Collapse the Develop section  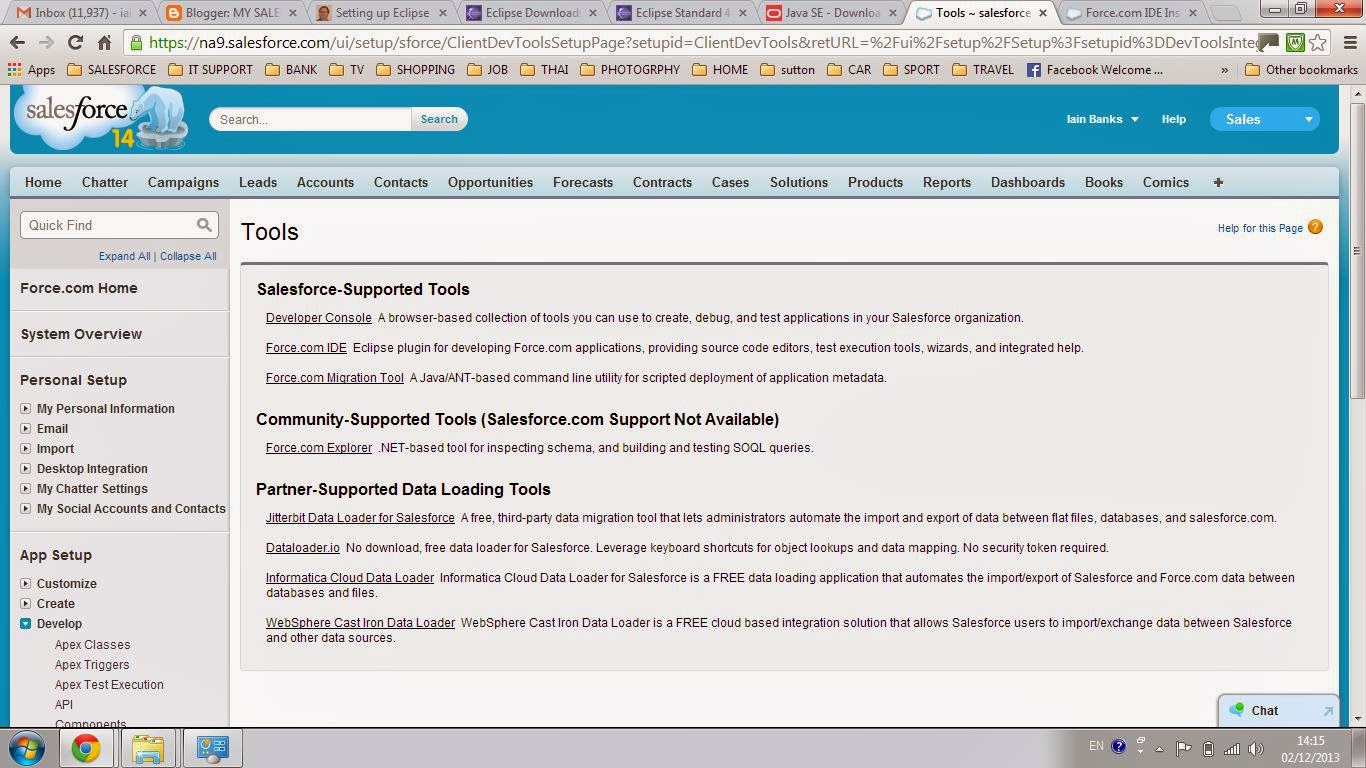[26, 623]
